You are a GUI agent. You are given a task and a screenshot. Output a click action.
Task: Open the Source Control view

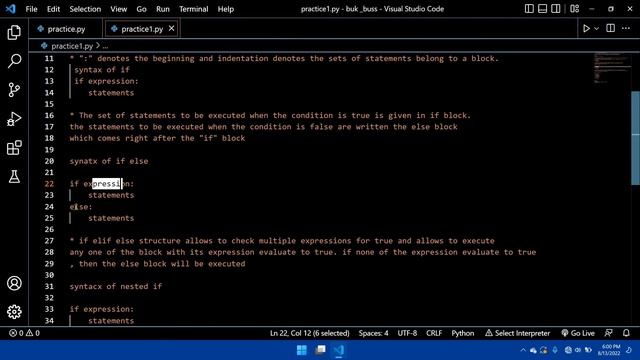14,90
